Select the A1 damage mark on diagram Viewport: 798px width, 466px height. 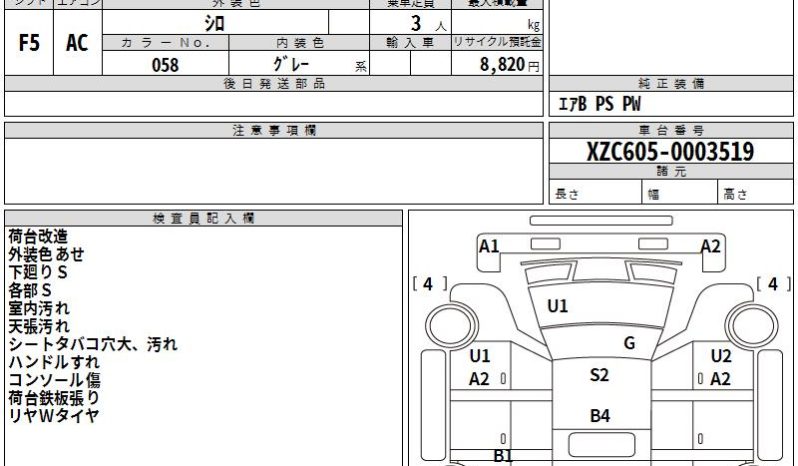point(489,246)
